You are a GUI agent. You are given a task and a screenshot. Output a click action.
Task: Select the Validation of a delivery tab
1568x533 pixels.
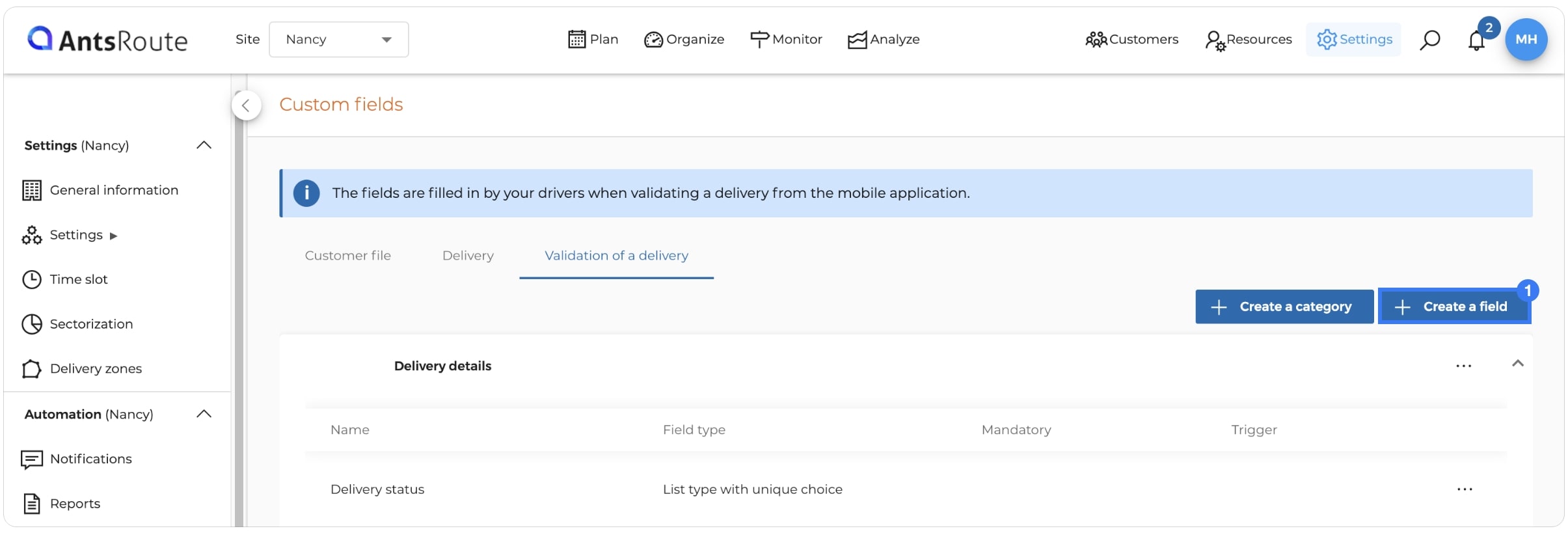pos(616,256)
